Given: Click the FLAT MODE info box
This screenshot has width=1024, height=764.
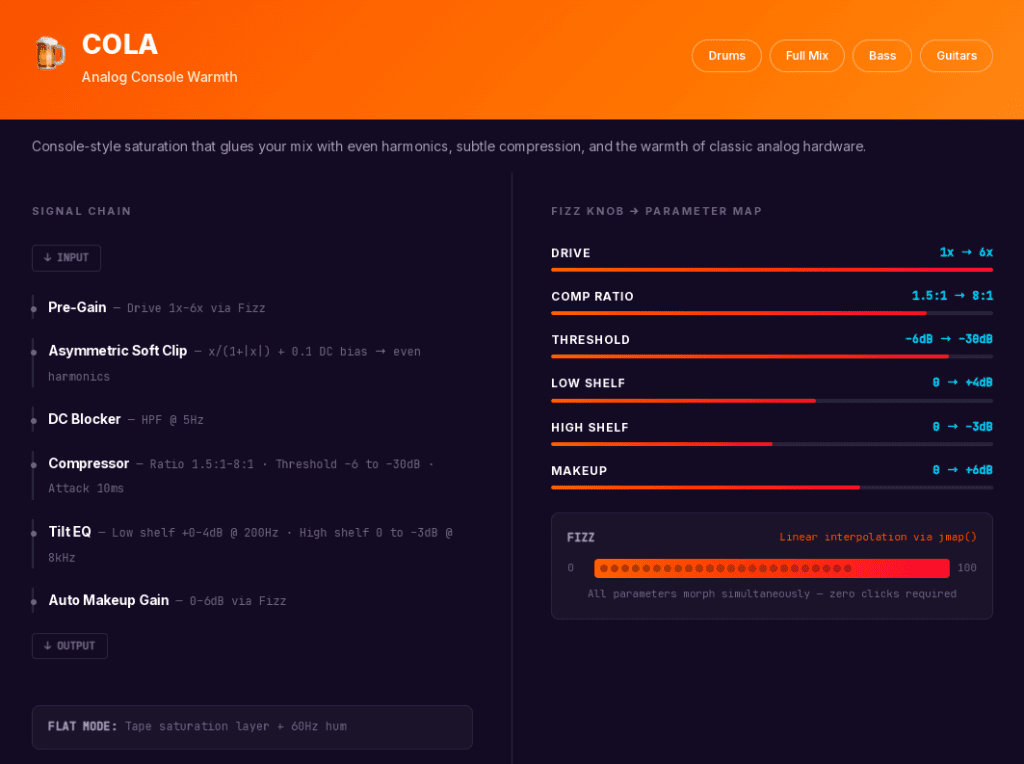Looking at the screenshot, I should coord(252,727).
